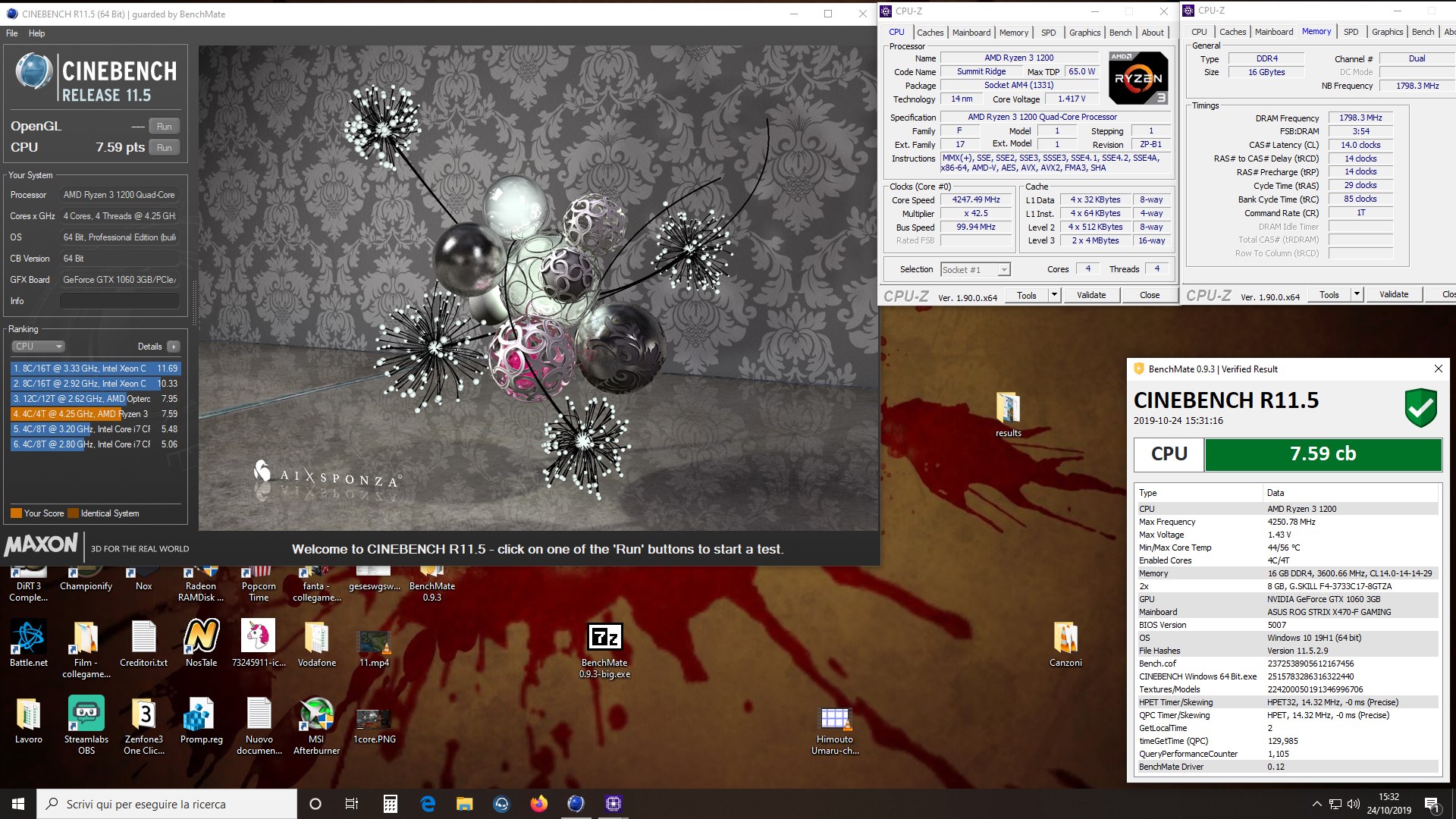1456x819 pixels.
Task: Open Calculator from the taskbar
Action: 390,804
